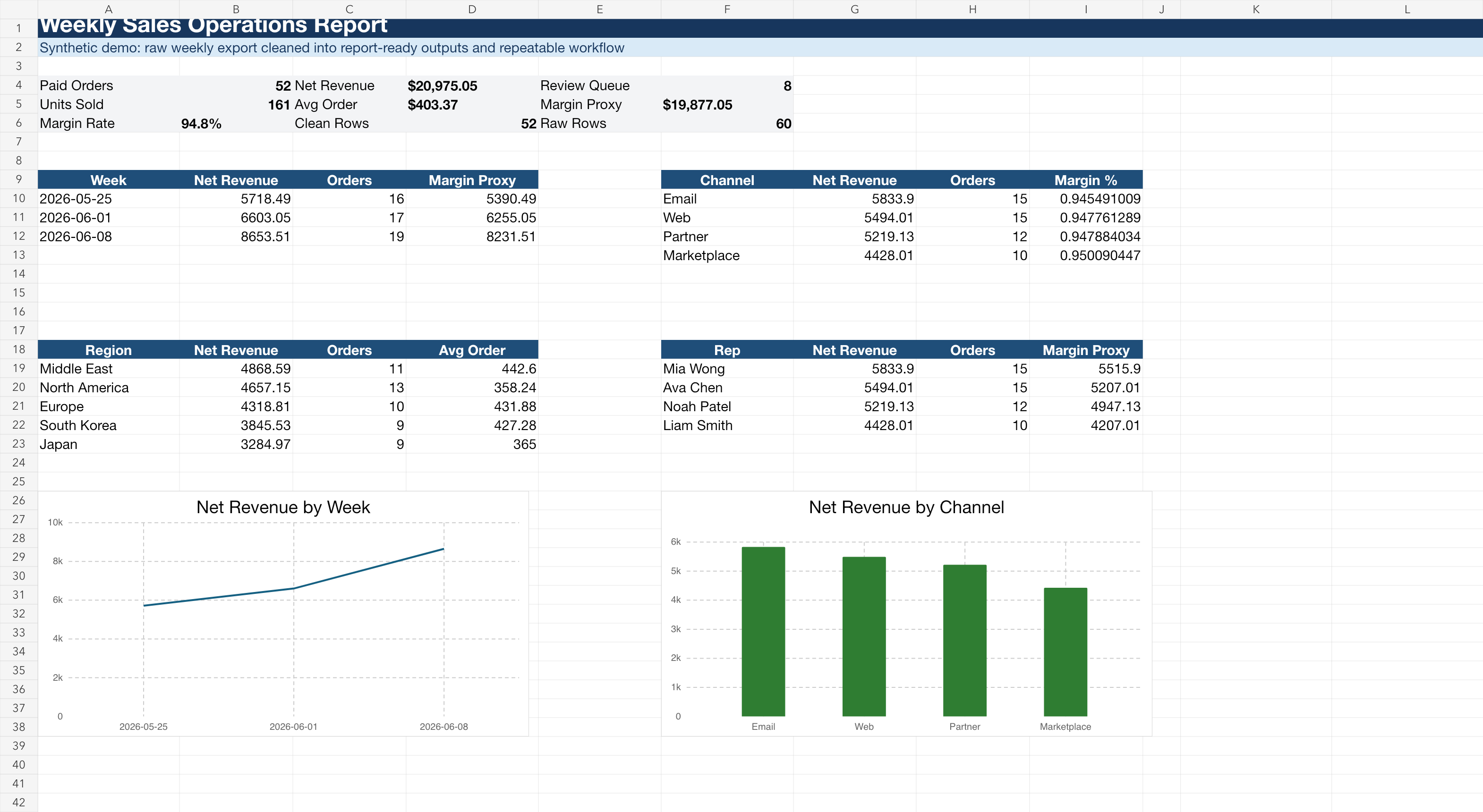Screen dimensions: 1483x812
Task: Click the Ava Chen rep cell
Action: coord(727,387)
